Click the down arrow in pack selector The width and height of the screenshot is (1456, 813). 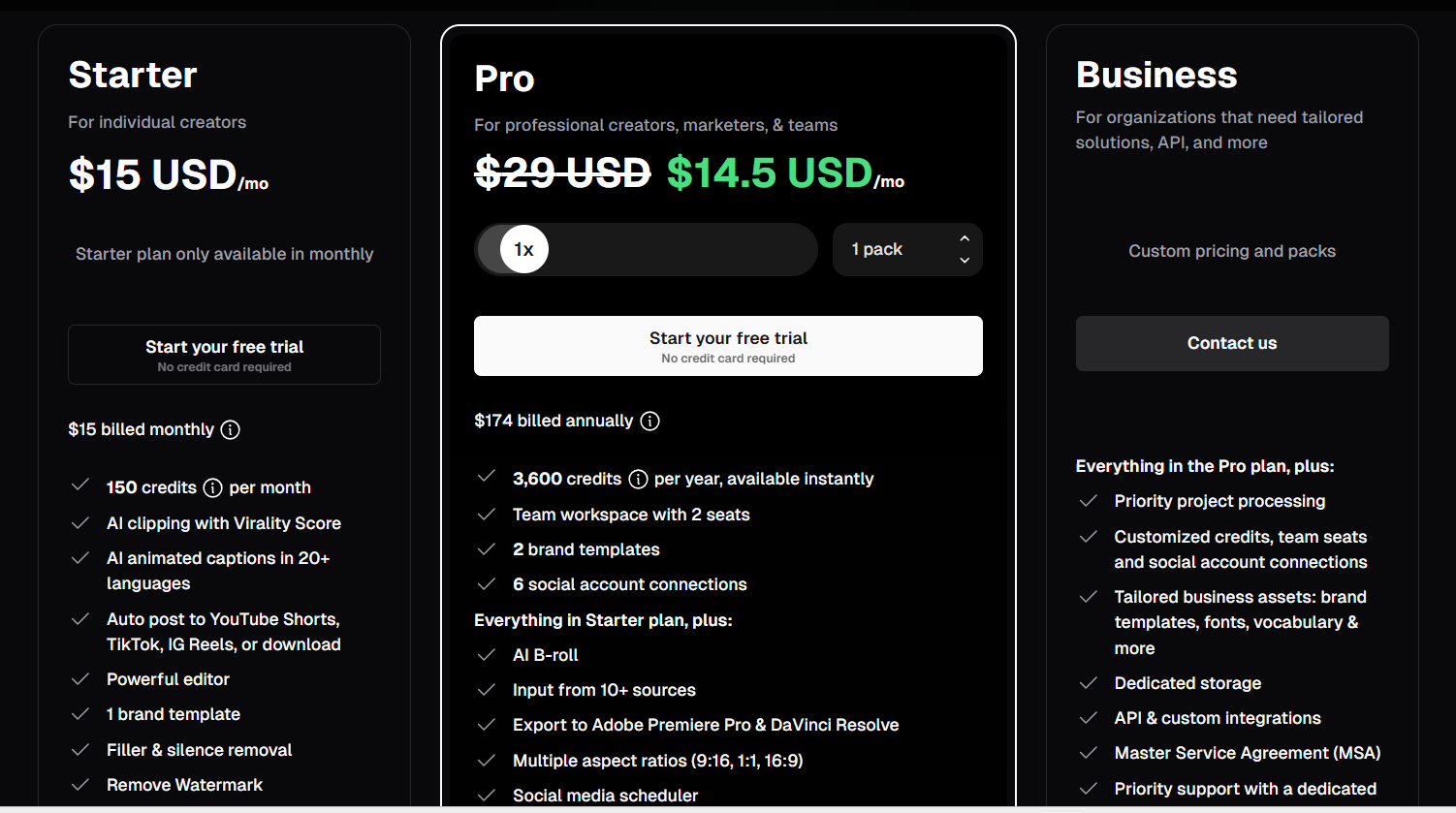965,260
